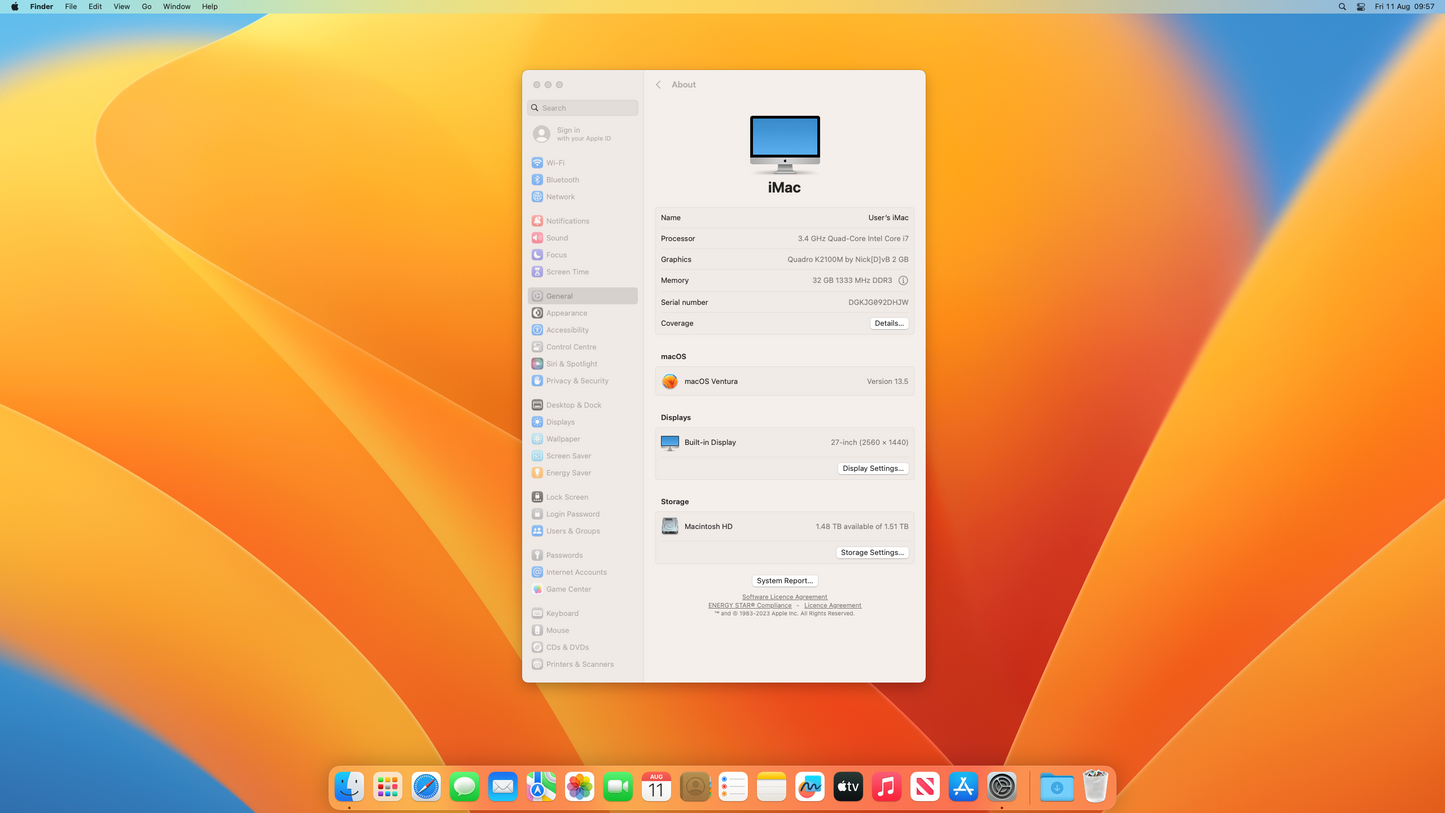Screen dimensions: 1445x813
Task: Click the serial number DGKJG892DHJW
Action: click(x=879, y=302)
